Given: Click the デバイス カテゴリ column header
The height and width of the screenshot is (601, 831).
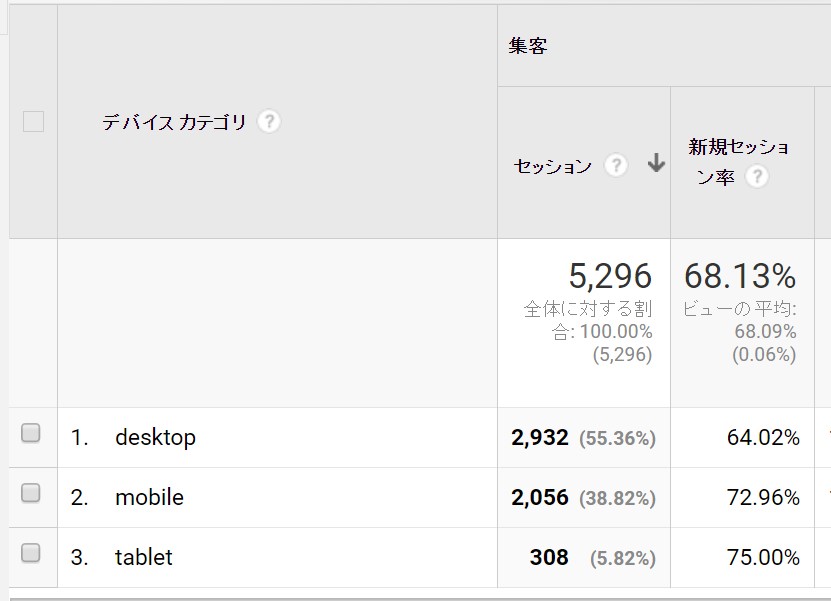Looking at the screenshot, I should (174, 122).
